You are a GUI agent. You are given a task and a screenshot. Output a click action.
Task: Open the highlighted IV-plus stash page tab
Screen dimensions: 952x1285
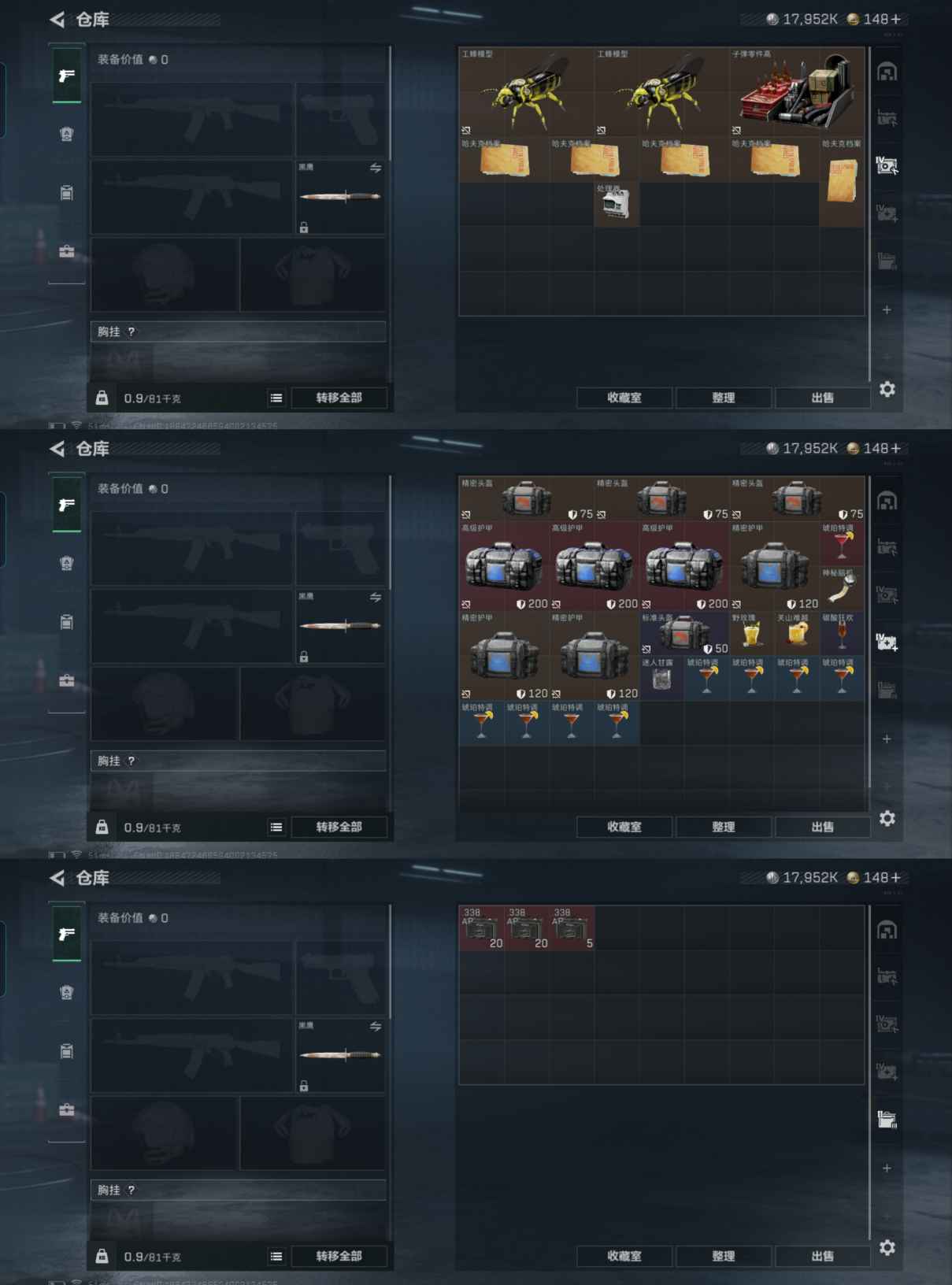pos(887,642)
